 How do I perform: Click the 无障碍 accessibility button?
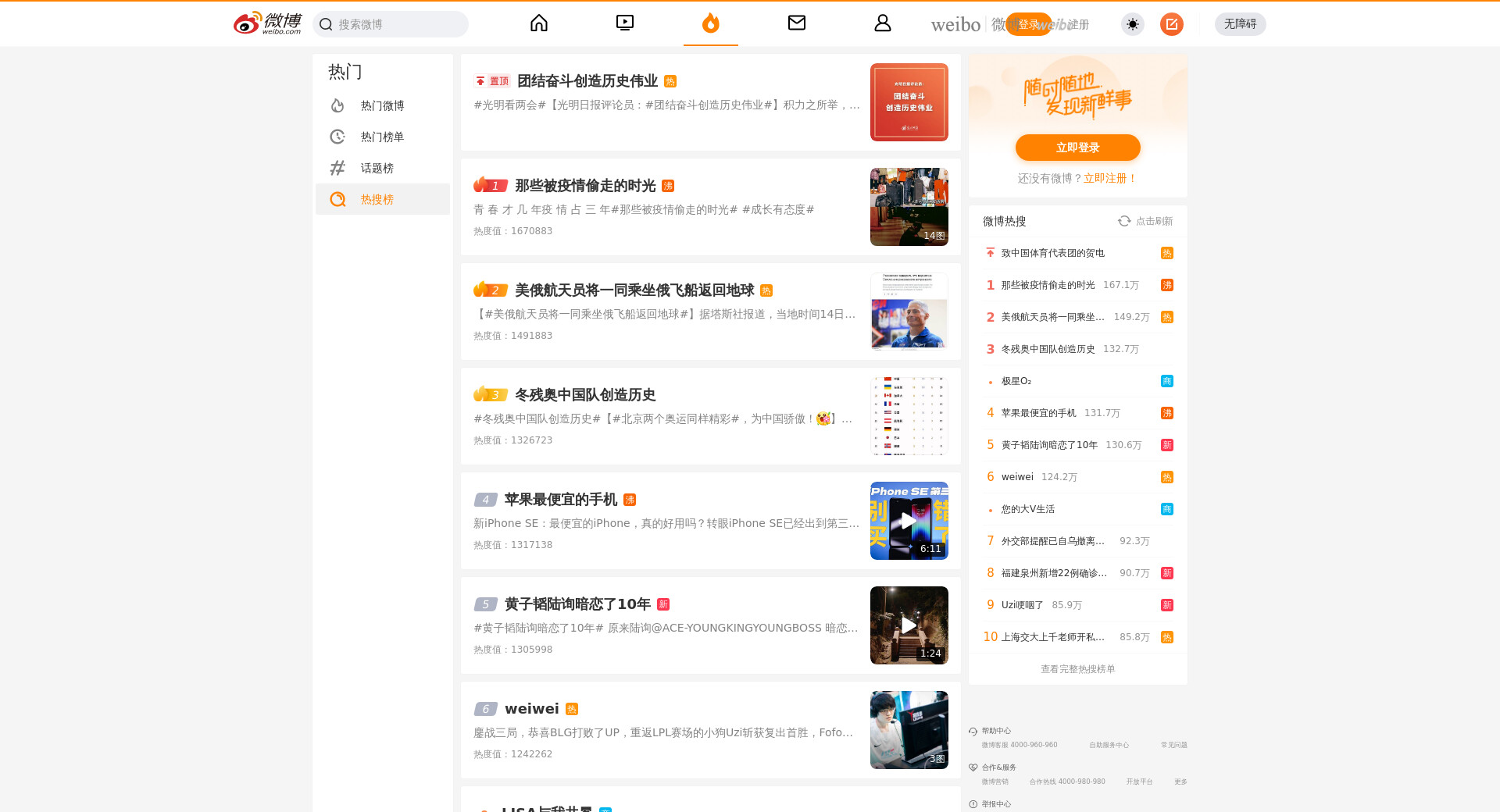pos(1241,24)
